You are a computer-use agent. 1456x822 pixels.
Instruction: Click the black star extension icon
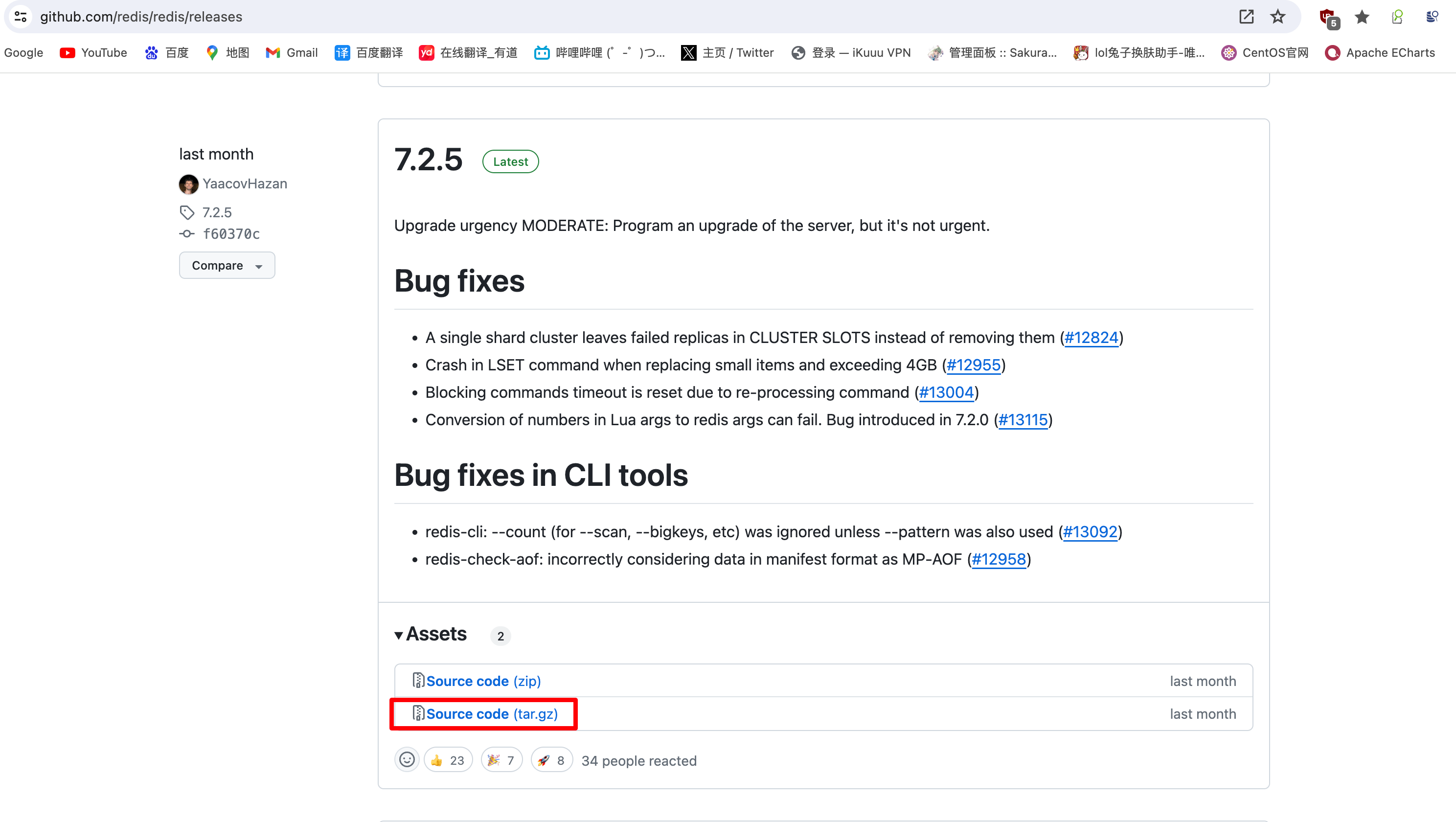pos(1362,17)
